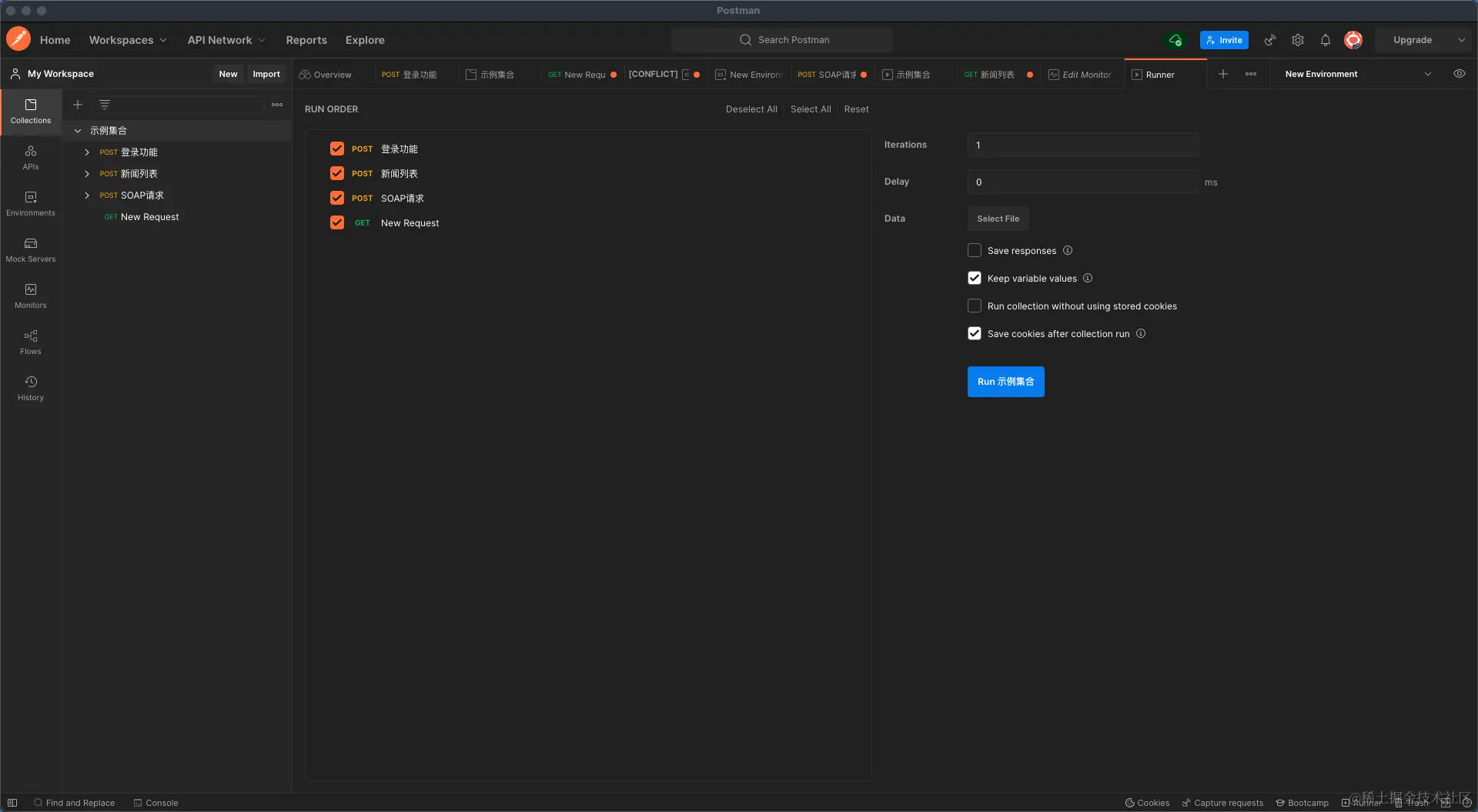Click the create new collection plus icon
Viewport: 1478px width, 812px height.
(78, 105)
